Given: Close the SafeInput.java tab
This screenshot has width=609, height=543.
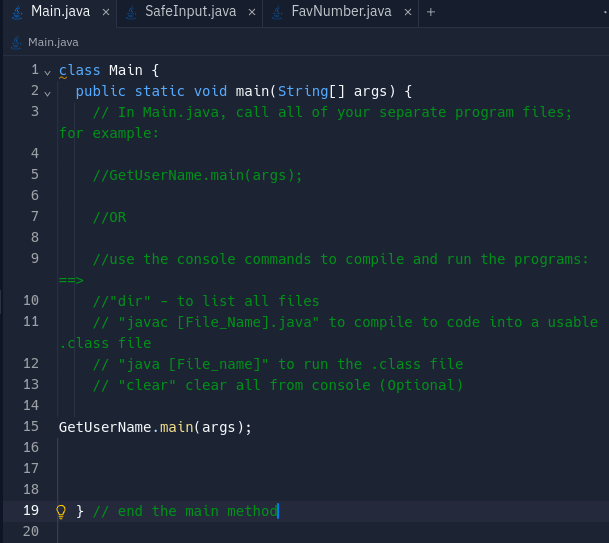Looking at the screenshot, I should [x=252, y=12].
